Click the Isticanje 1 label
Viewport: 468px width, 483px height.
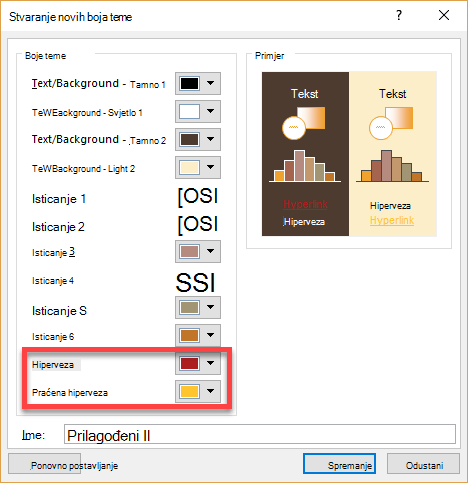tap(59, 199)
